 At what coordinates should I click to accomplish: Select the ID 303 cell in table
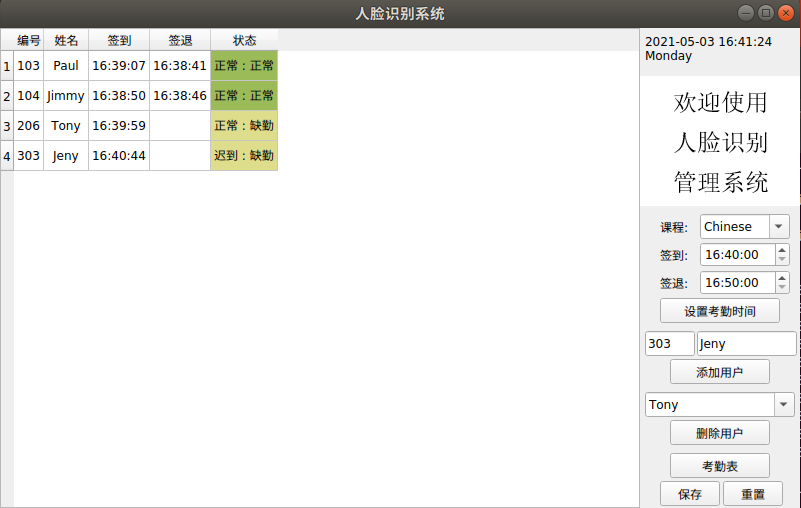tap(29, 156)
